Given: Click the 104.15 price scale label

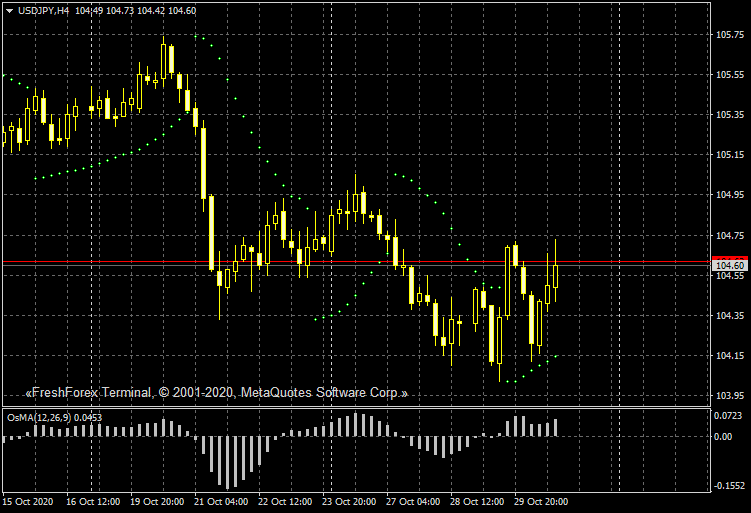Looking at the screenshot, I should pos(730,355).
